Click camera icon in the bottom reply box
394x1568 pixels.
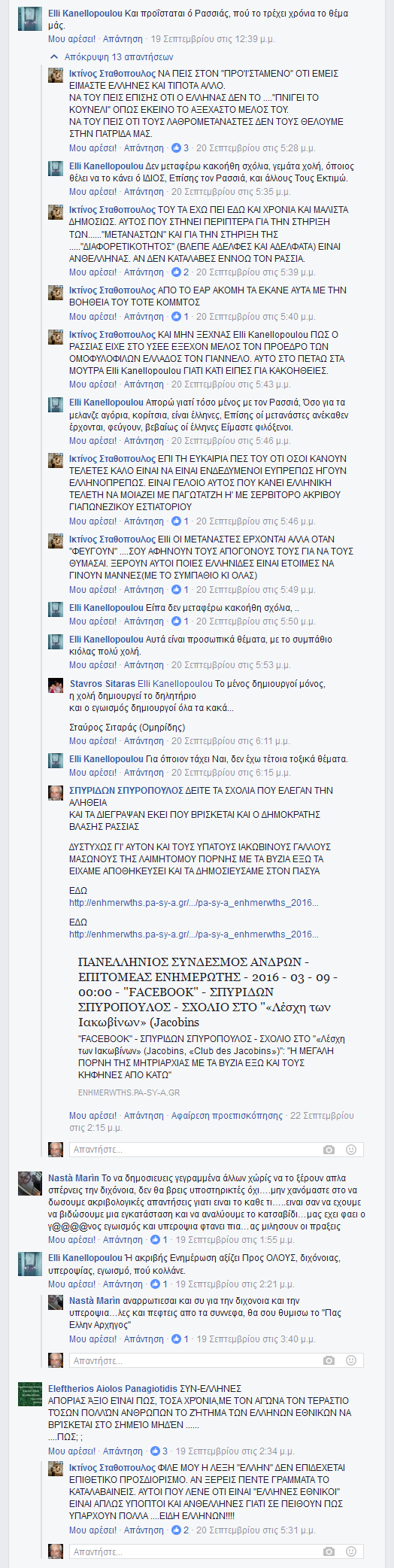click(x=329, y=1551)
